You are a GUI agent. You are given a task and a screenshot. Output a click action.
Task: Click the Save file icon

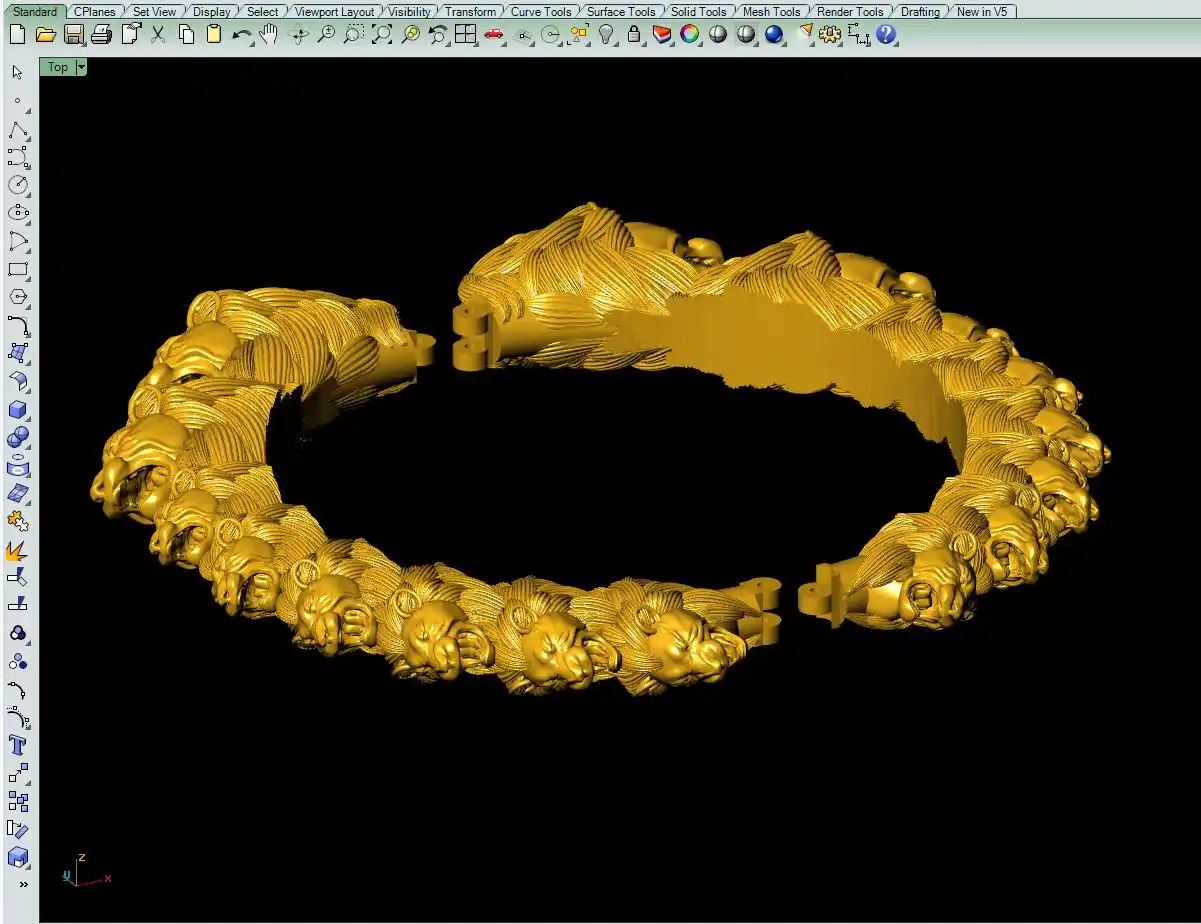pyautogui.click(x=74, y=35)
